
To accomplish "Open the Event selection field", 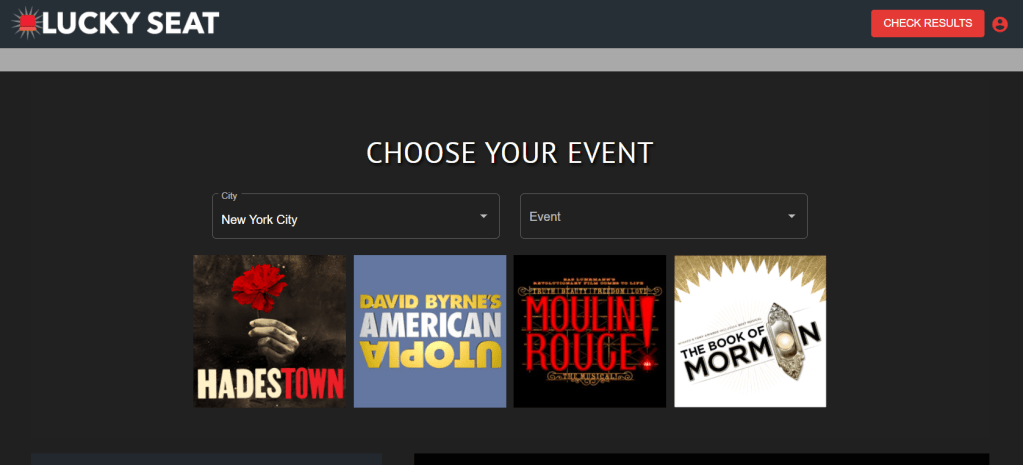I will (664, 216).
